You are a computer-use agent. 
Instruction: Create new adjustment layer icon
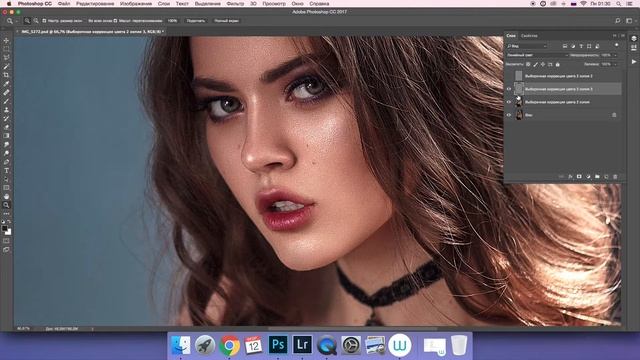pos(588,177)
